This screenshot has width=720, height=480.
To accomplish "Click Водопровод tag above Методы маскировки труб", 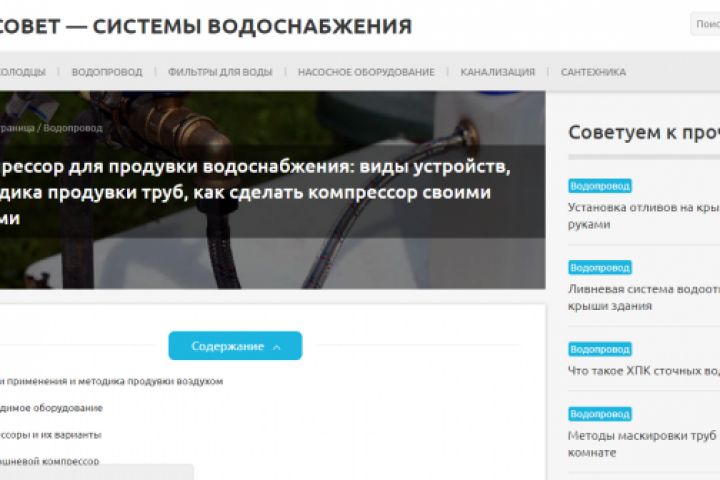I will pyautogui.click(x=600, y=414).
